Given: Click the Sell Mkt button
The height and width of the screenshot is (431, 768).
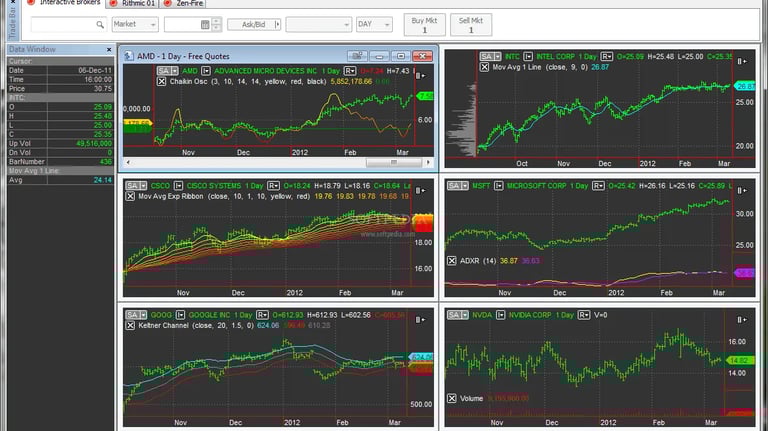Looking at the screenshot, I should [x=471, y=24].
